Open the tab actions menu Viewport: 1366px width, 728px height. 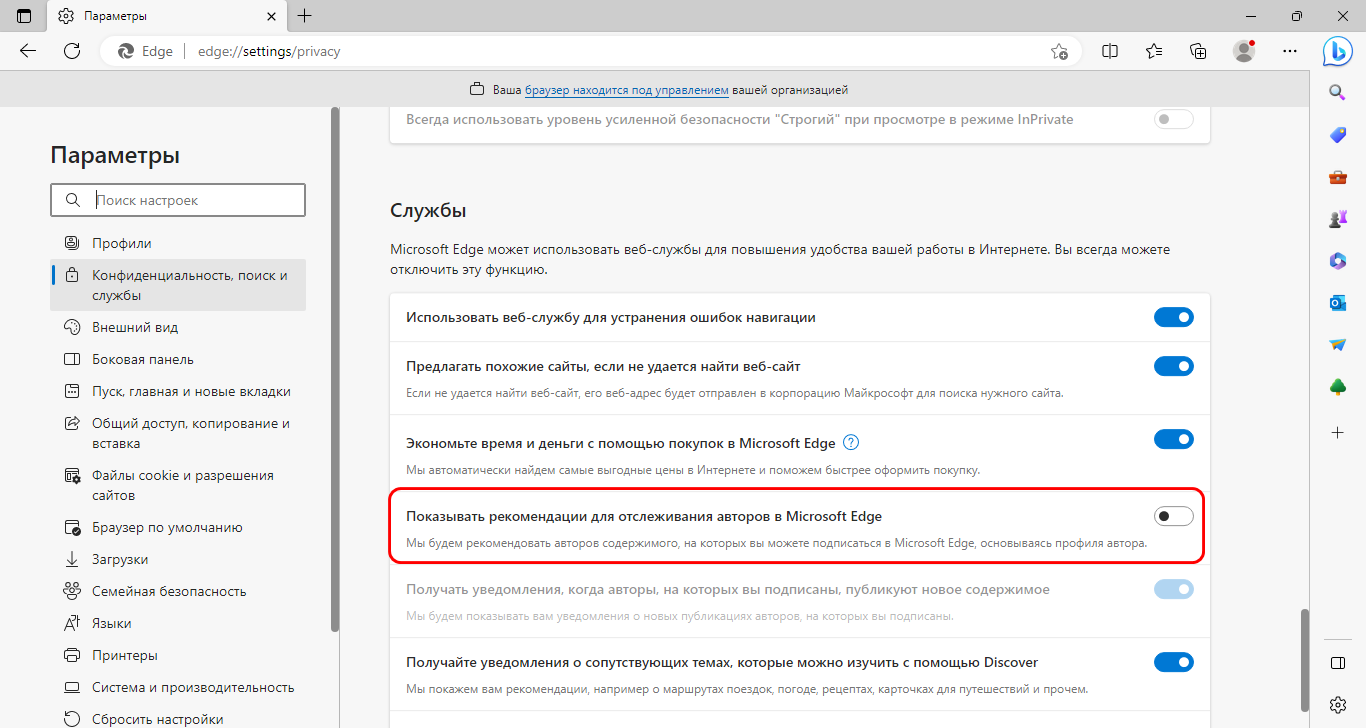pyautogui.click(x=24, y=16)
